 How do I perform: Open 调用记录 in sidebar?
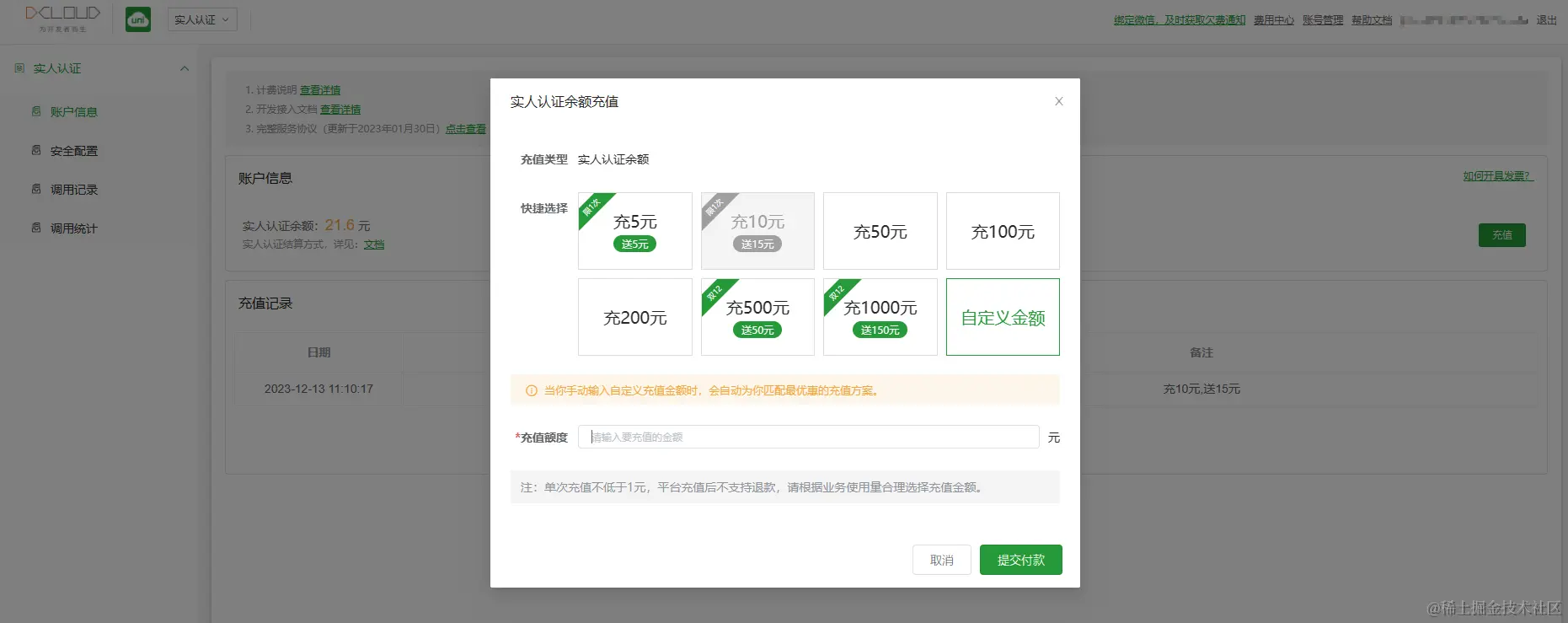(x=74, y=190)
